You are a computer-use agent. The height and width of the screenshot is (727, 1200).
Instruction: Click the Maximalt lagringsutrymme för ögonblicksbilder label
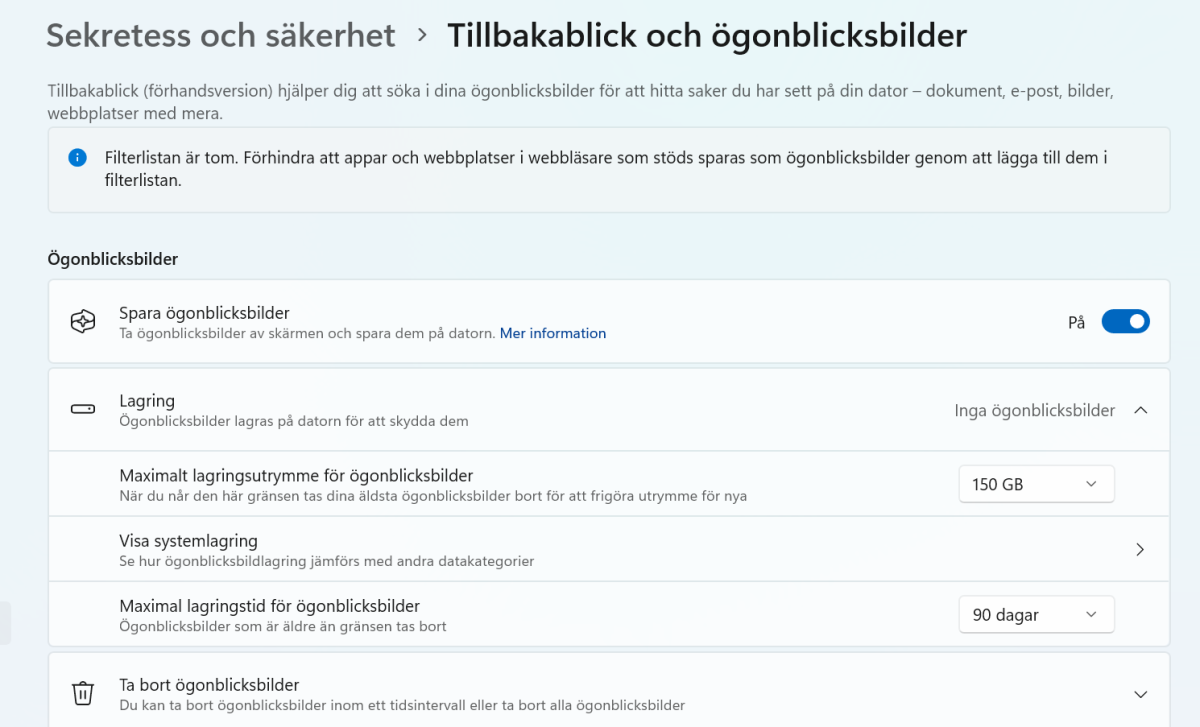click(x=296, y=476)
